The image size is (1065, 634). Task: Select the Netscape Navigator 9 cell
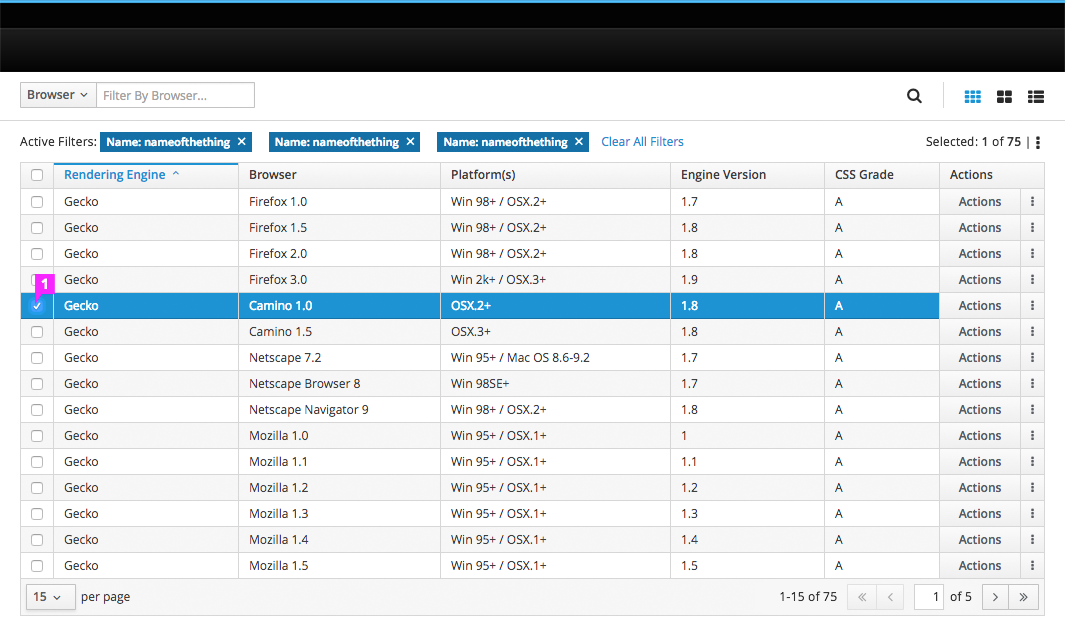pos(340,410)
